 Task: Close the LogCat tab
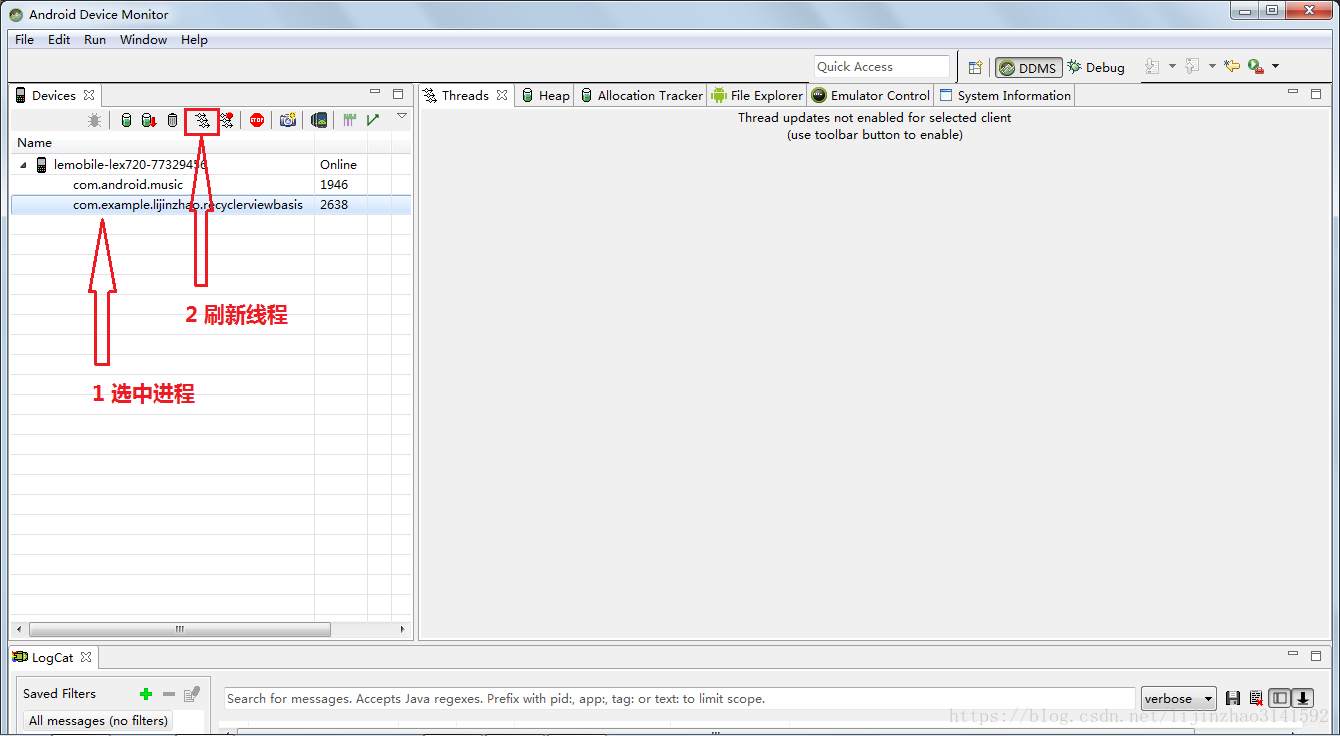tap(86, 657)
